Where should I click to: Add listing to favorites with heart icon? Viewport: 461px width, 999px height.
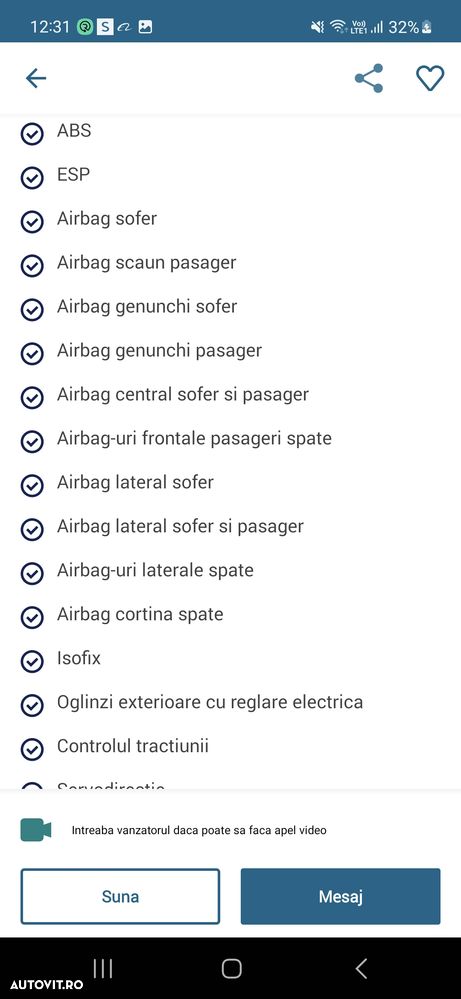tap(430, 78)
